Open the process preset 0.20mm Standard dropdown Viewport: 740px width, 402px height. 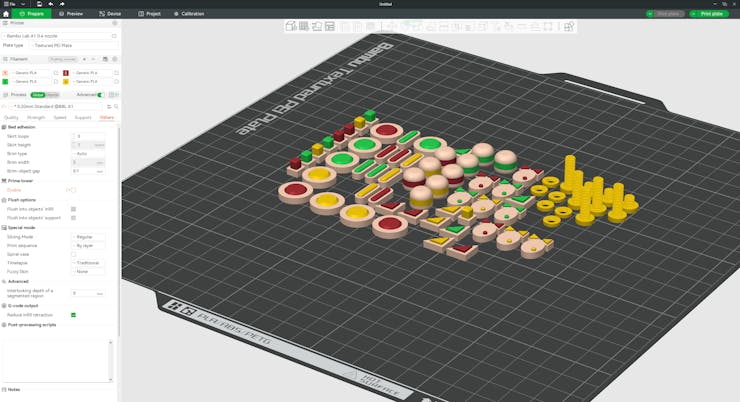(x=57, y=107)
